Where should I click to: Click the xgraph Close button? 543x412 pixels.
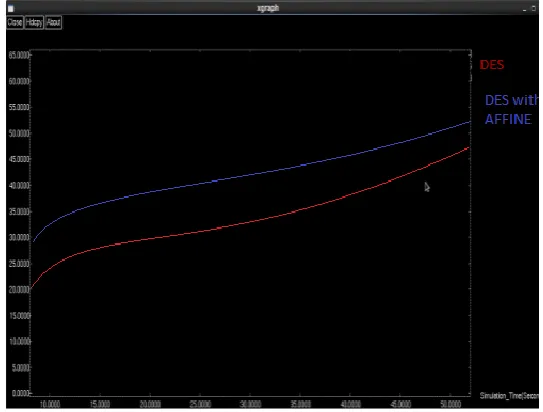[15, 23]
